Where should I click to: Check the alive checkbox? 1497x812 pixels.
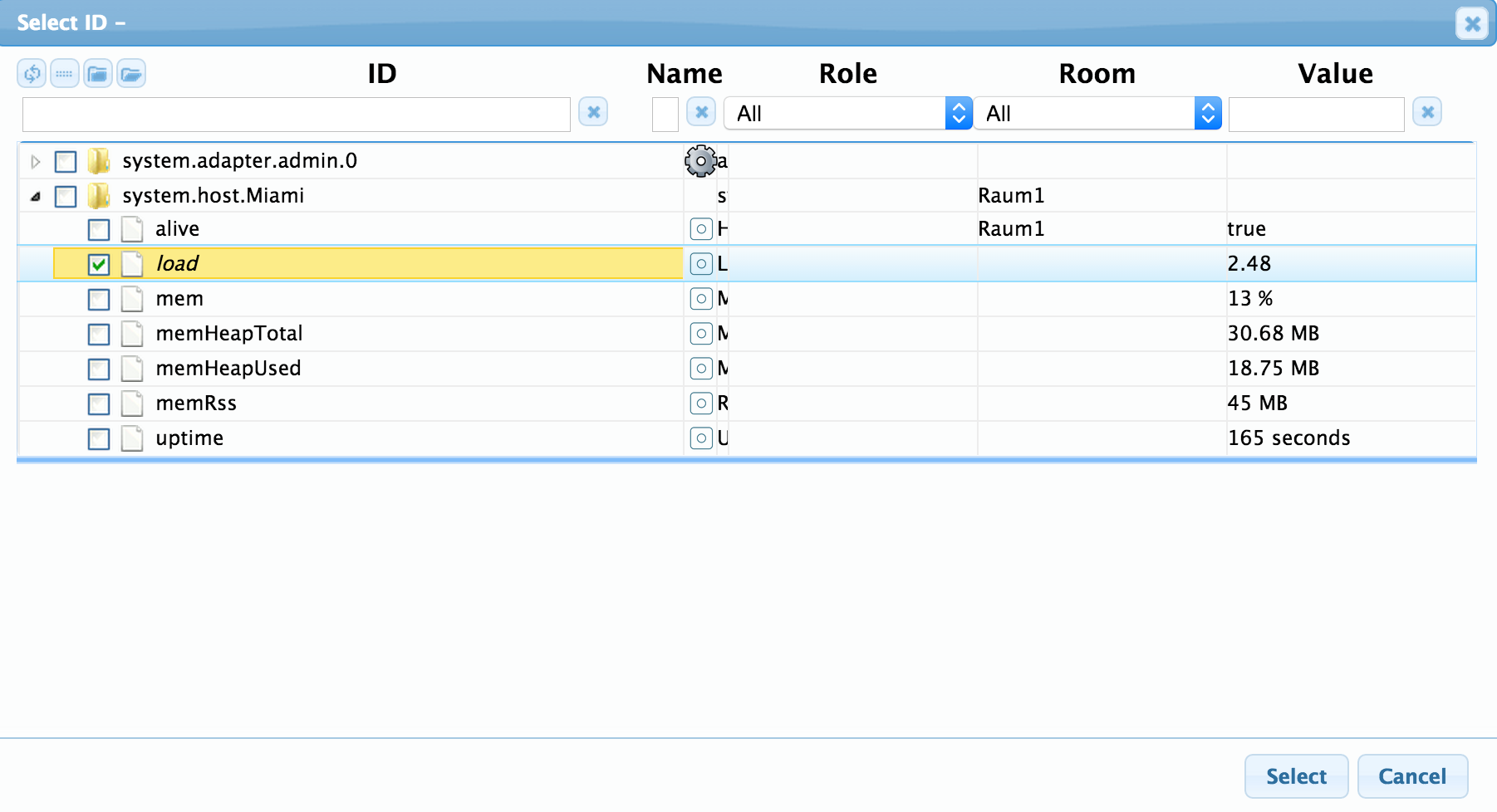coord(99,229)
